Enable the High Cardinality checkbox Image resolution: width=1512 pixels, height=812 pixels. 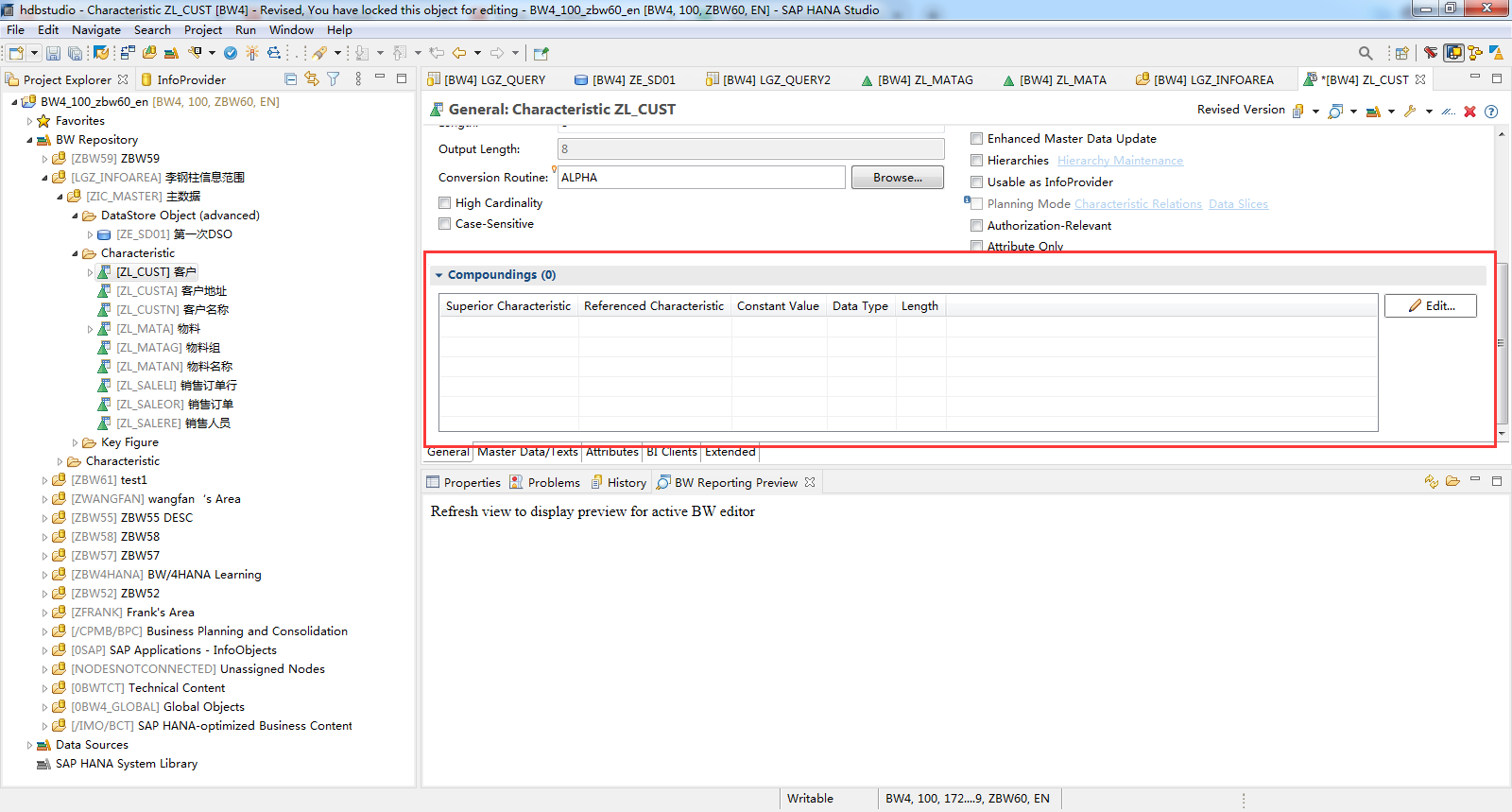click(444, 203)
